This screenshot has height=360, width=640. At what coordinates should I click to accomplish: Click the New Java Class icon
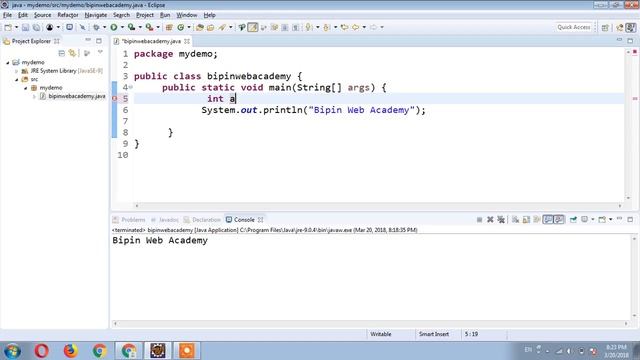(x=180, y=27)
